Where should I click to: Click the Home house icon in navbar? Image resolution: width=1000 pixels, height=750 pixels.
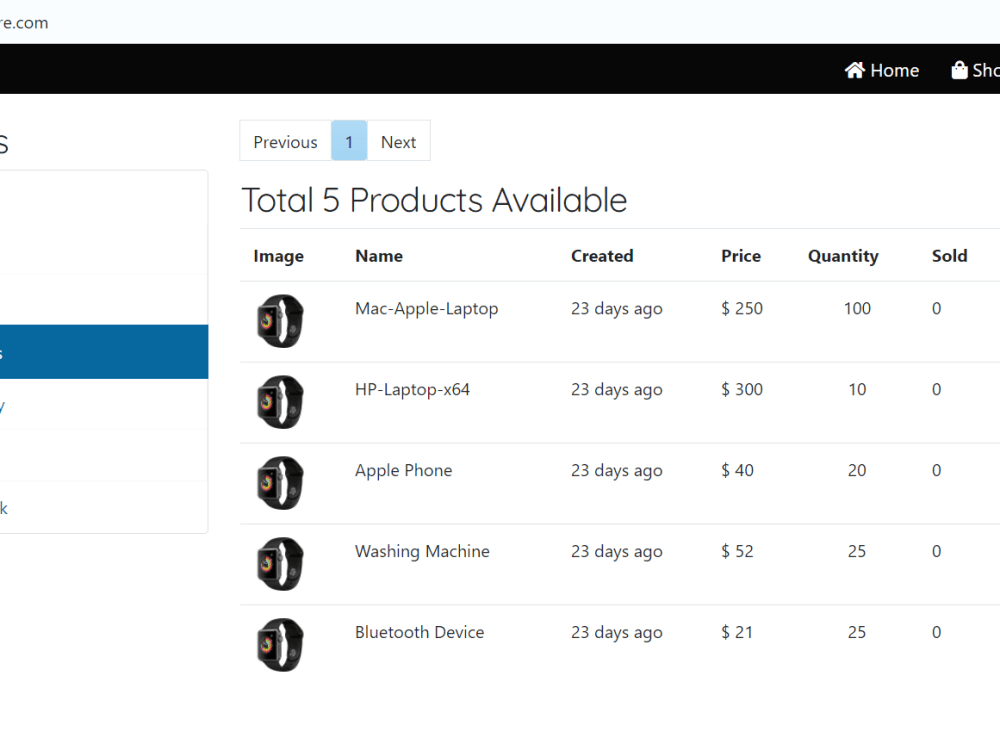coord(854,70)
